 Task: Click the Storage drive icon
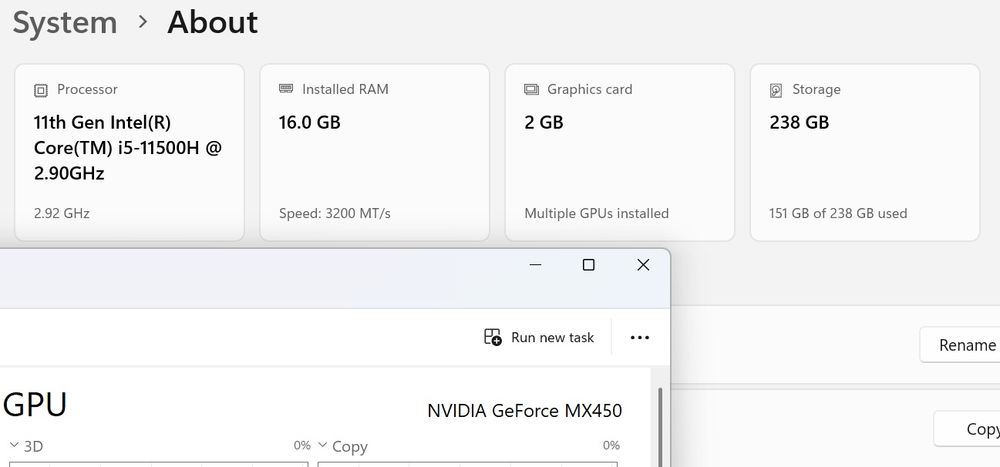pyautogui.click(x=776, y=90)
